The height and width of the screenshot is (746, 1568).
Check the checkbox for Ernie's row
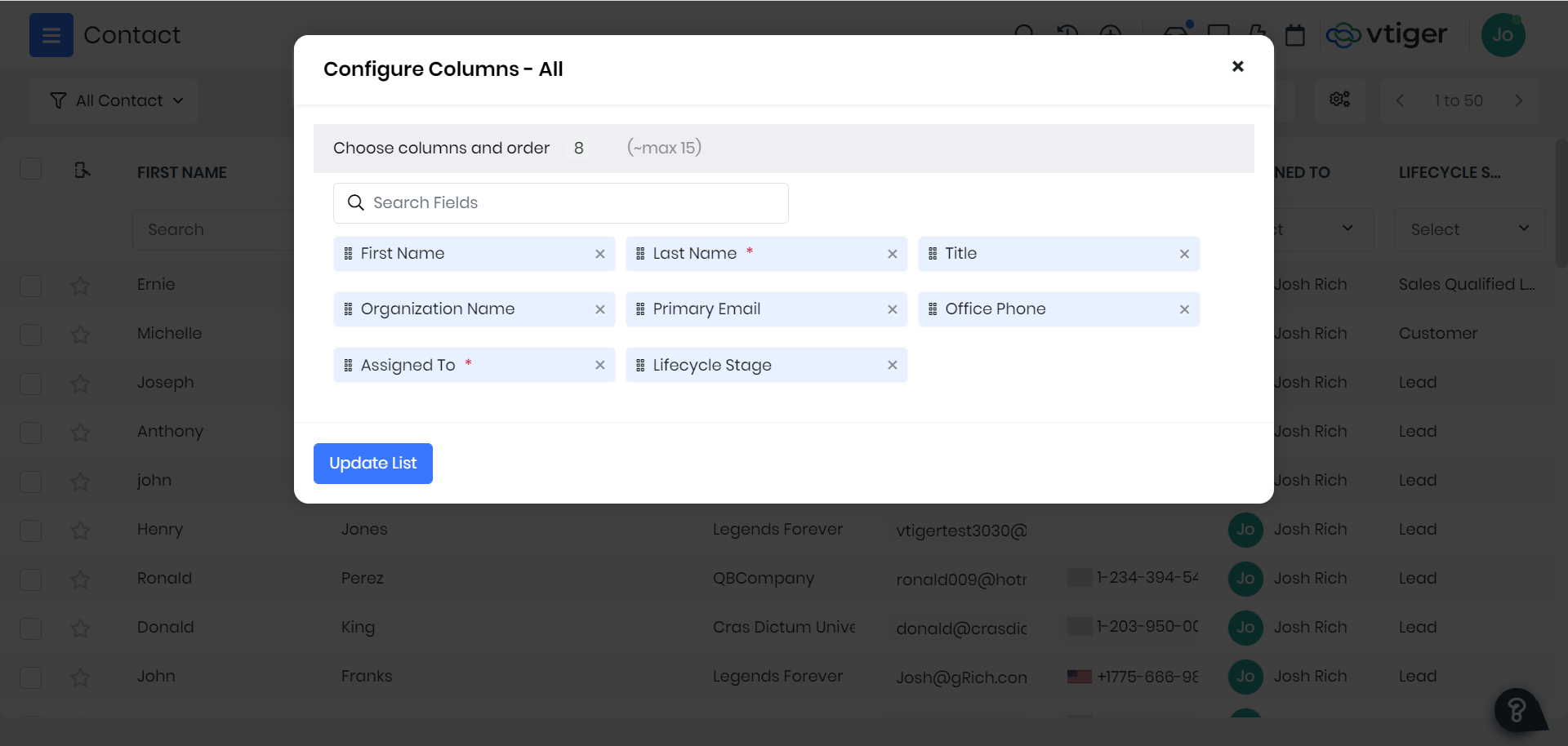pyautogui.click(x=31, y=286)
